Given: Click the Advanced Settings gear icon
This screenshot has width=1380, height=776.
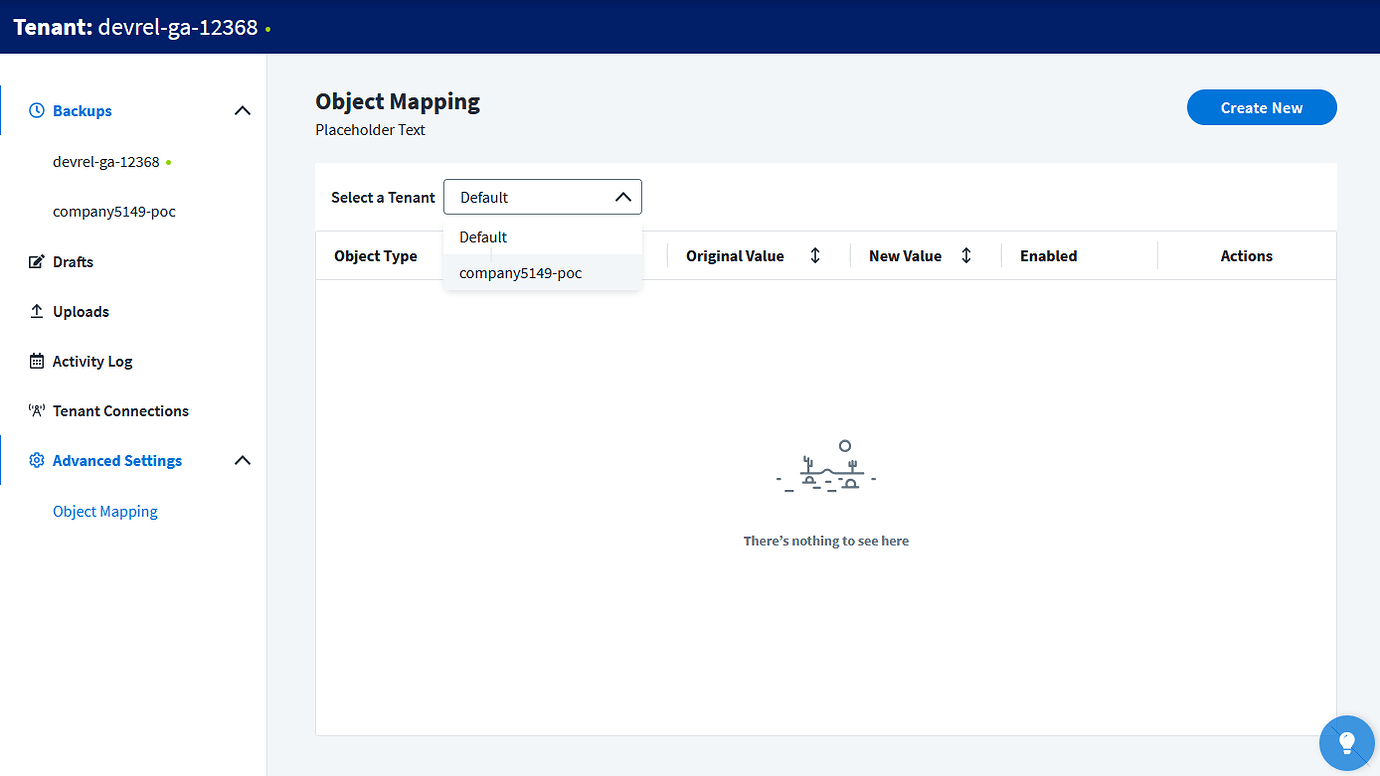Looking at the screenshot, I should pyautogui.click(x=36, y=460).
